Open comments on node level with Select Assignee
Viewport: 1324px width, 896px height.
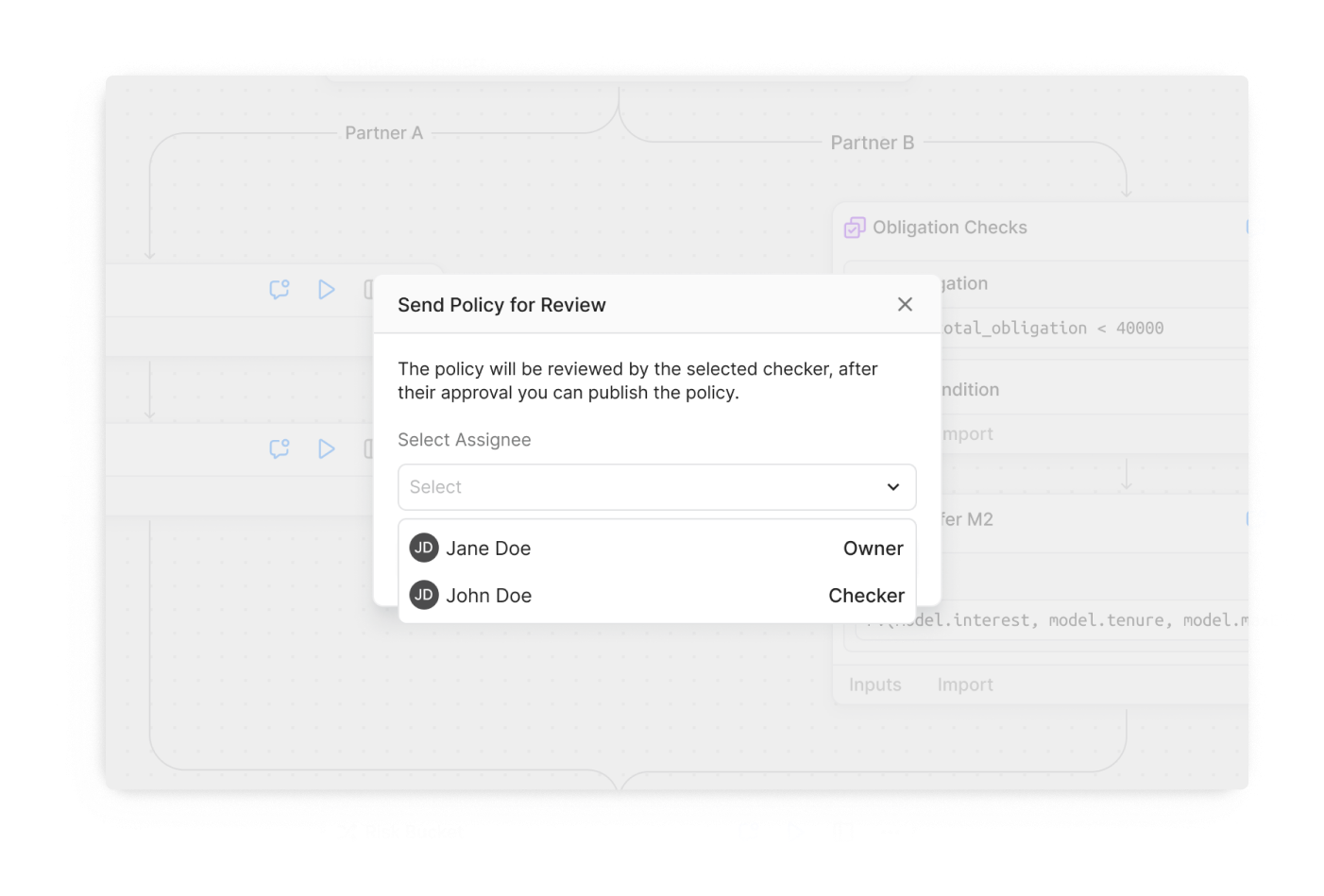280,448
